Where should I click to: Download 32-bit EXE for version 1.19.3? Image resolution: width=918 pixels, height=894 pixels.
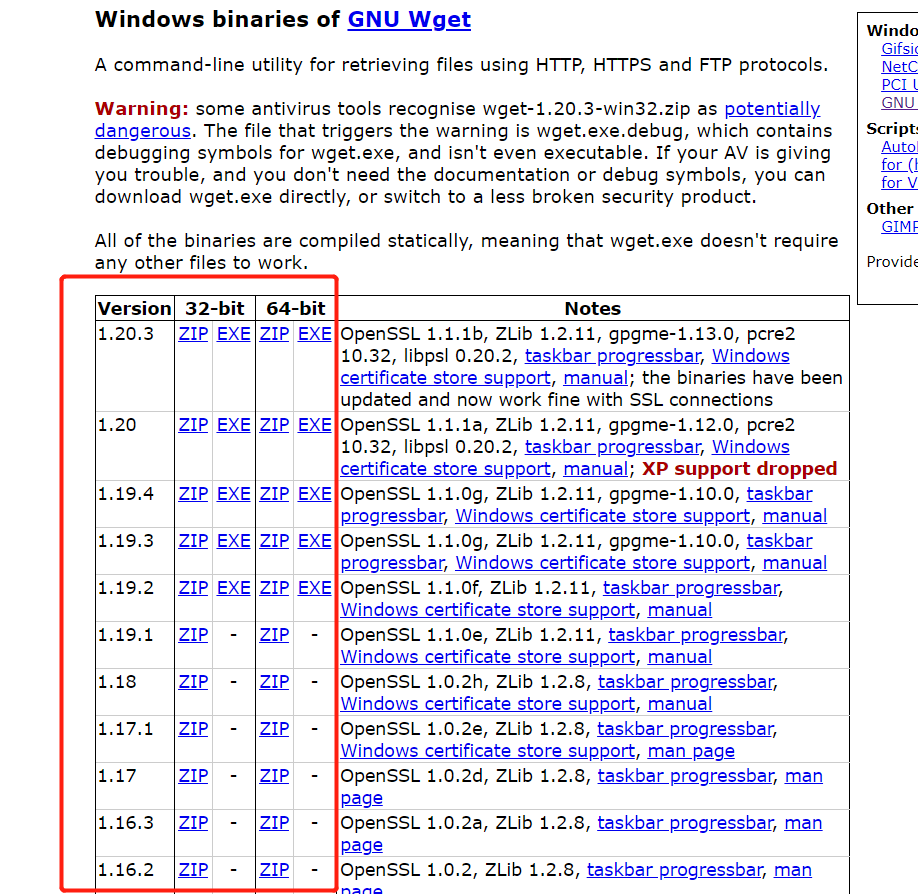click(x=234, y=540)
